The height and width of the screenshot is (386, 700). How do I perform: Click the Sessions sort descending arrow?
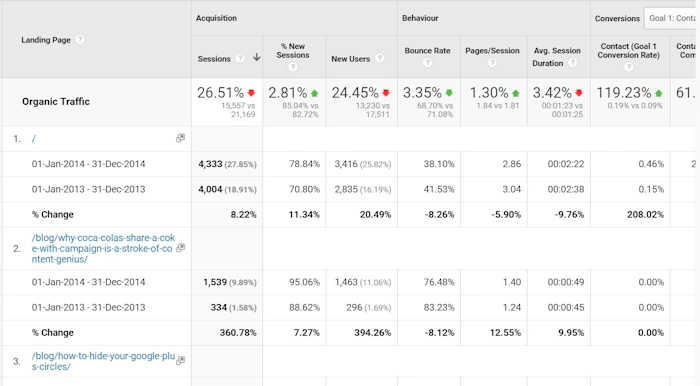[x=257, y=57]
